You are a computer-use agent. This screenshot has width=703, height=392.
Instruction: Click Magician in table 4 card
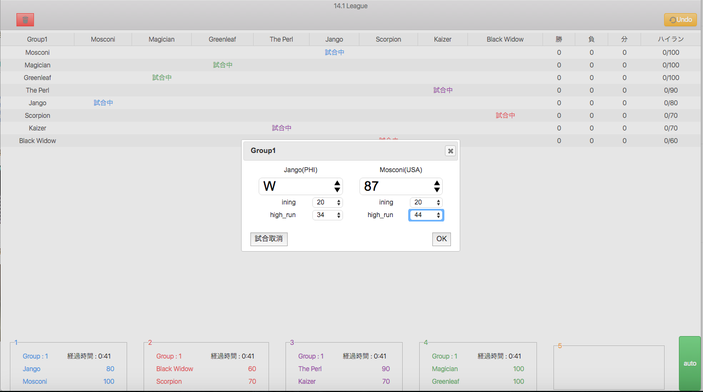(x=445, y=369)
